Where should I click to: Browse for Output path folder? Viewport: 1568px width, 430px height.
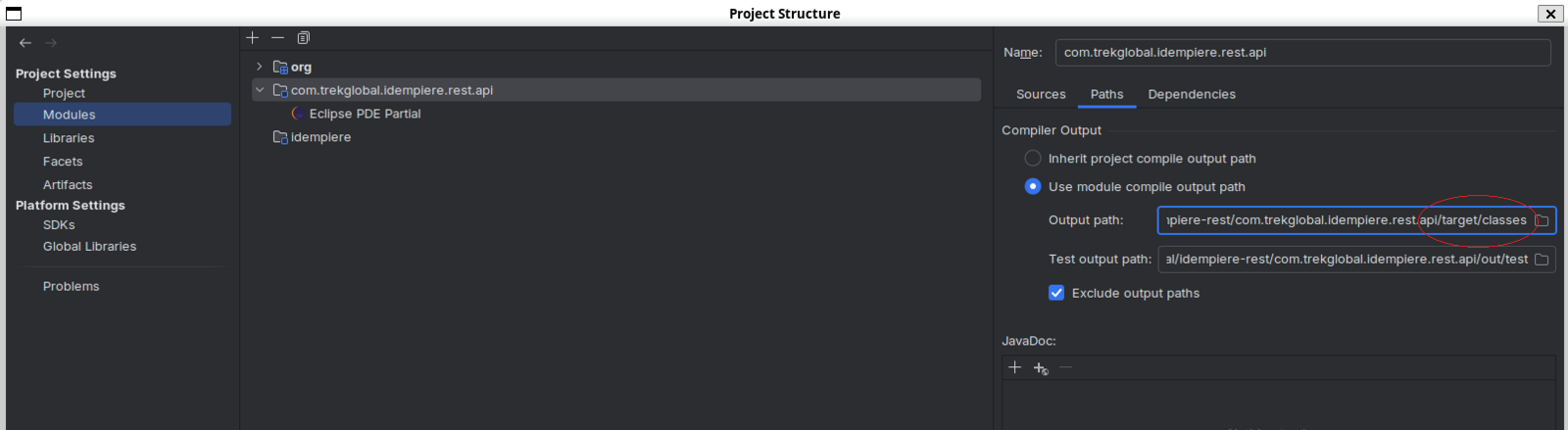[1542, 220]
